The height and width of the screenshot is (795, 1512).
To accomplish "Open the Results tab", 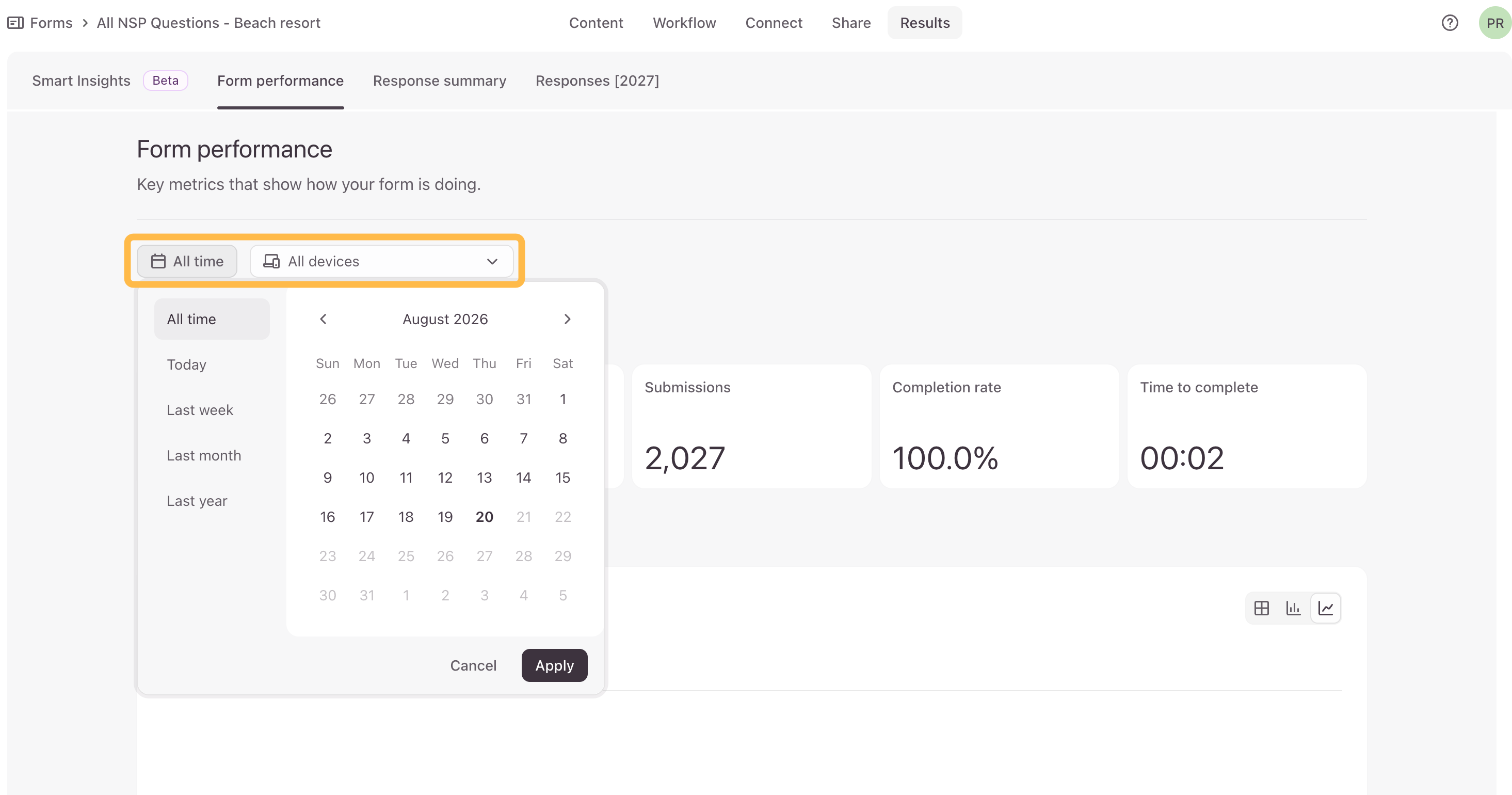I will [924, 23].
